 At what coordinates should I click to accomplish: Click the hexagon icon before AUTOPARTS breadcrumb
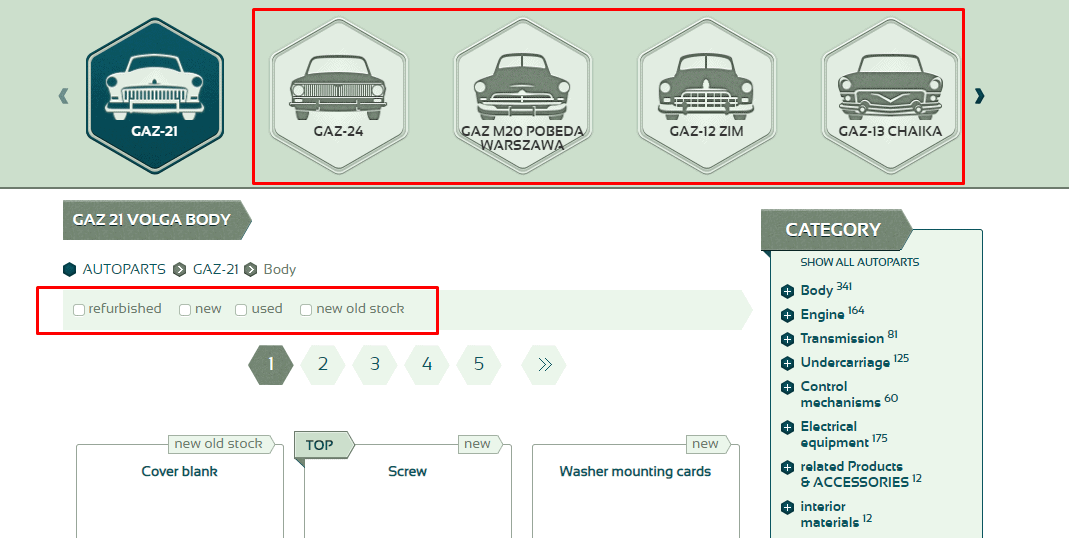coord(70,269)
